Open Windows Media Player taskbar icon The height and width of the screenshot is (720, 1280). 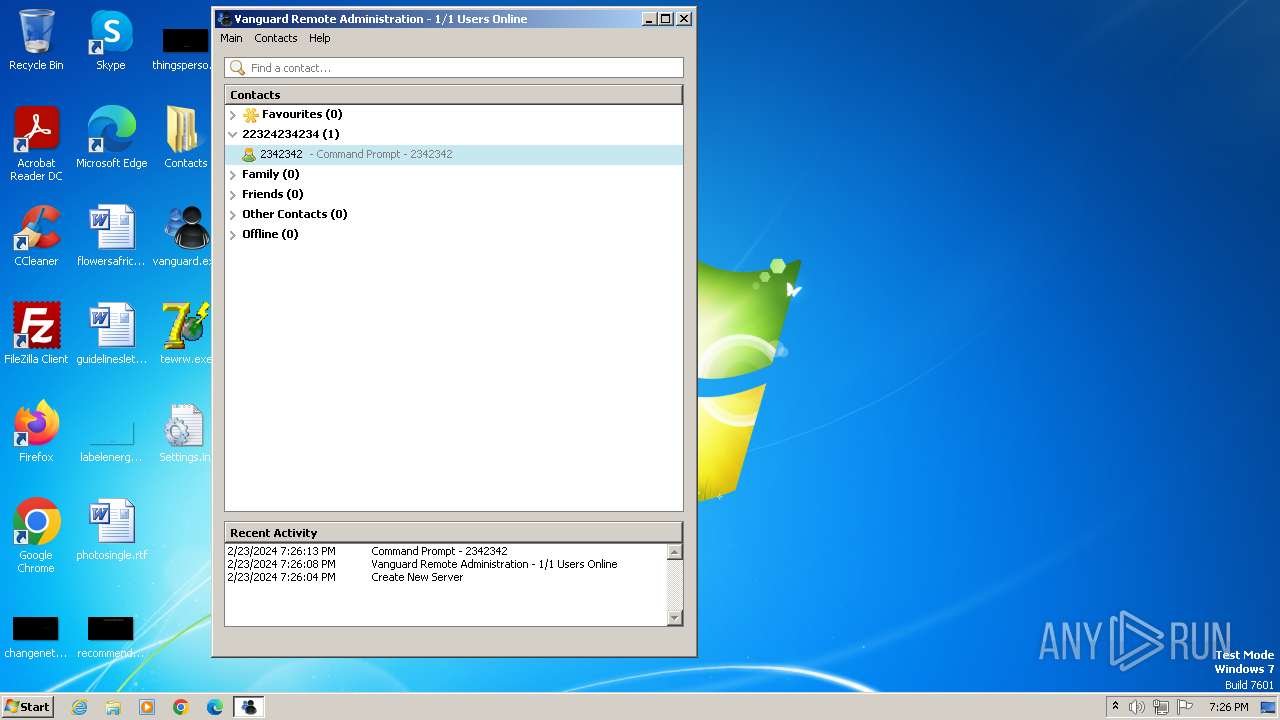147,707
